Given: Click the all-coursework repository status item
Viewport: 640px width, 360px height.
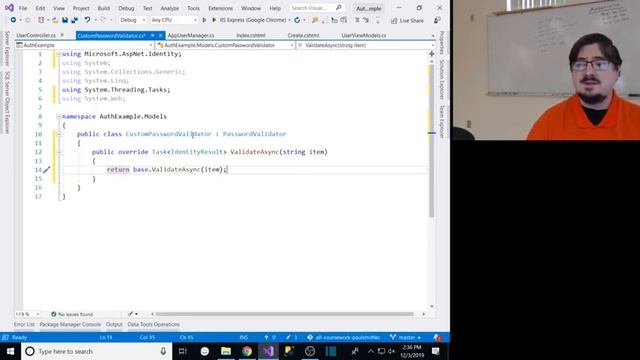Looking at the screenshot, I should click(344, 338).
